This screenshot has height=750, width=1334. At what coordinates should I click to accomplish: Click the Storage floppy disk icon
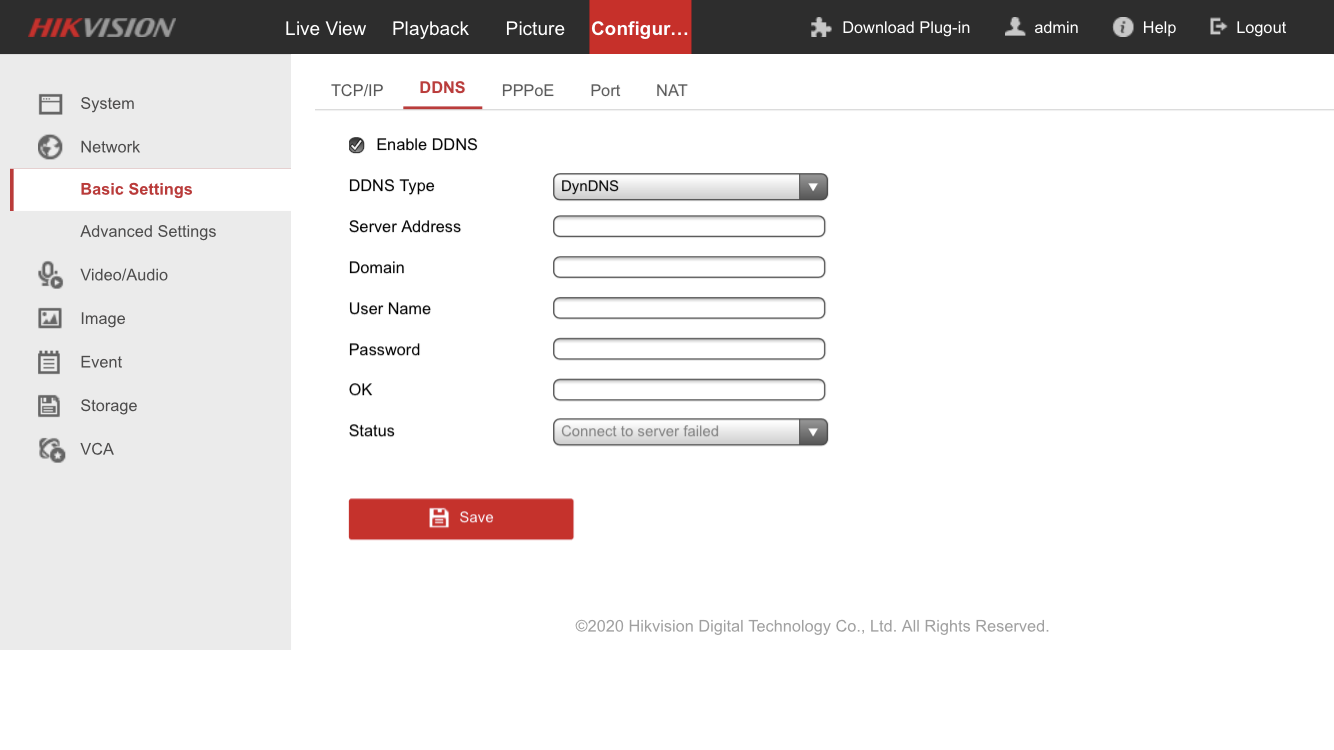50,406
